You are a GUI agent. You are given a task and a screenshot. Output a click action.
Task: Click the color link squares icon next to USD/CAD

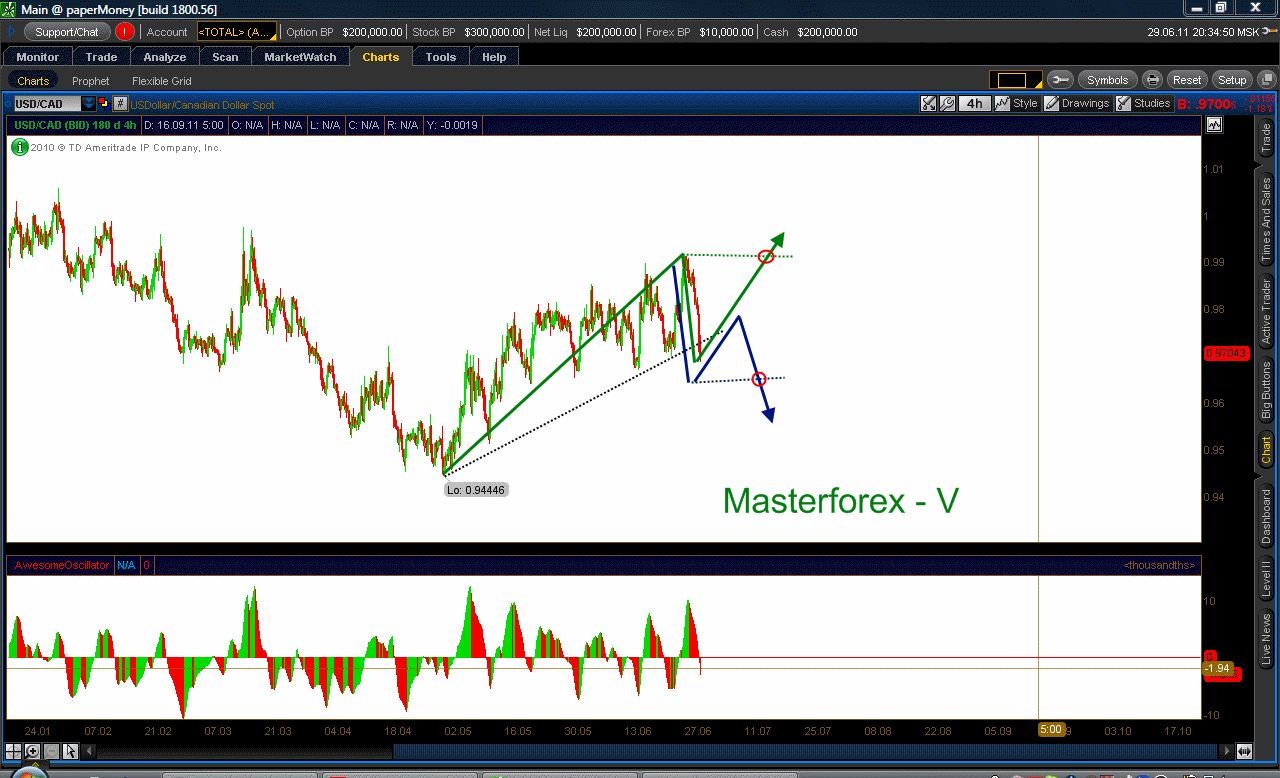pyautogui.click(x=104, y=104)
